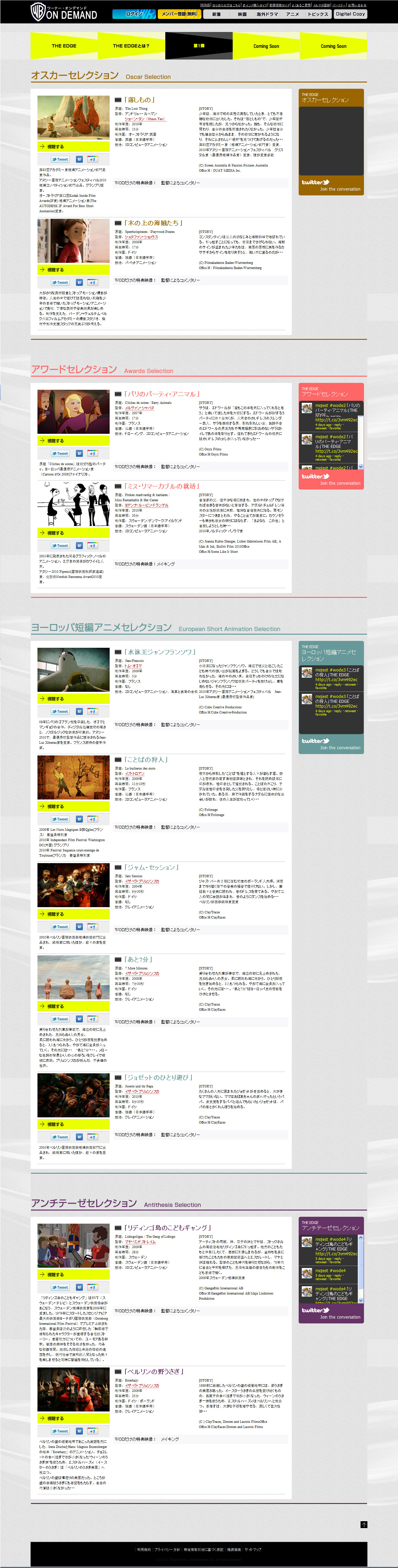The image size is (398, 1568).
Task: Click 視聴する for 「パリのパーティ・アニマル」
Action: (x=73, y=441)
